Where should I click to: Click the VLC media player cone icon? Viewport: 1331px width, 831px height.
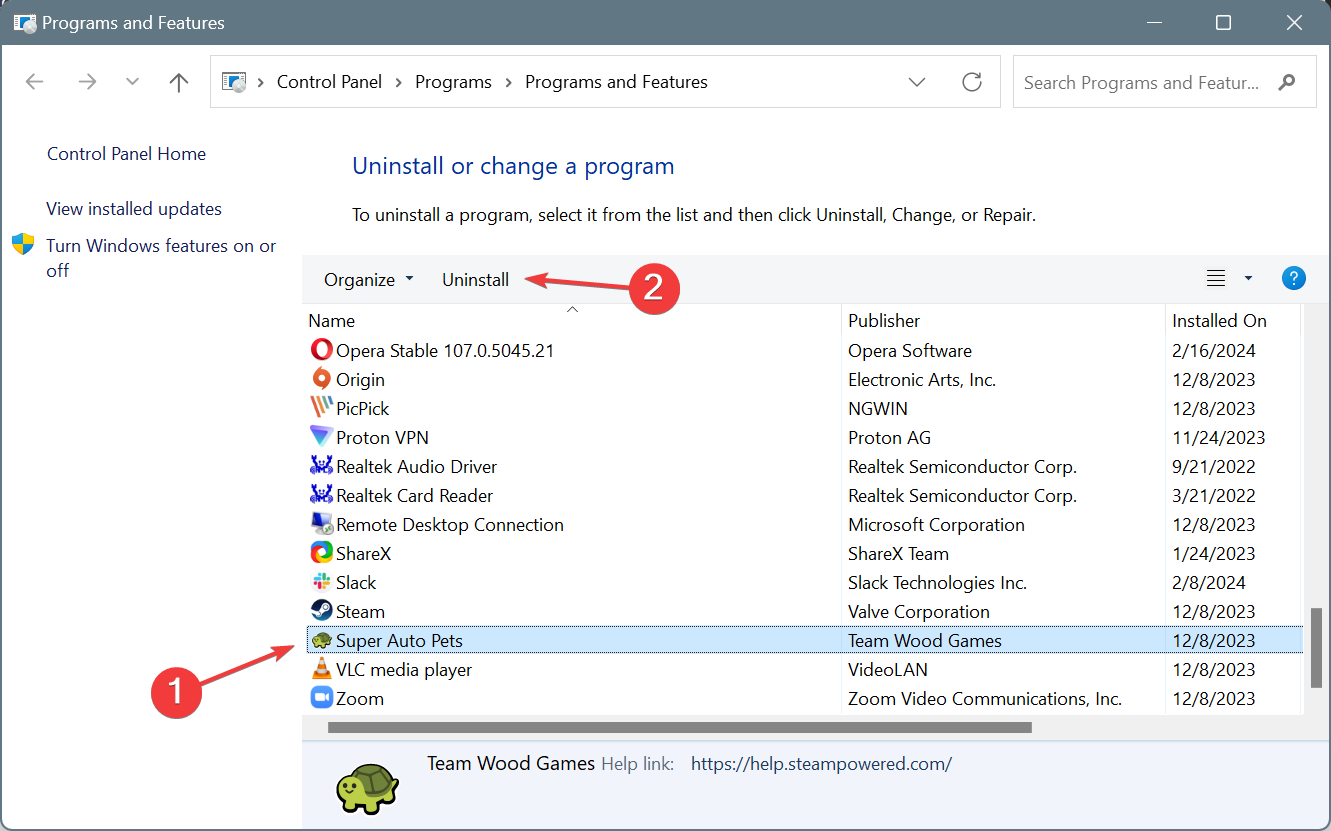point(322,669)
